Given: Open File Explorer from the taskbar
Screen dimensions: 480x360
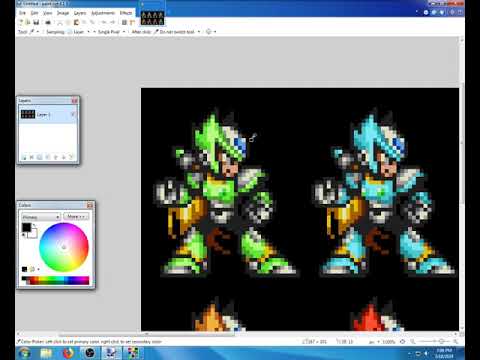Looking at the screenshot, I should click(46, 353).
